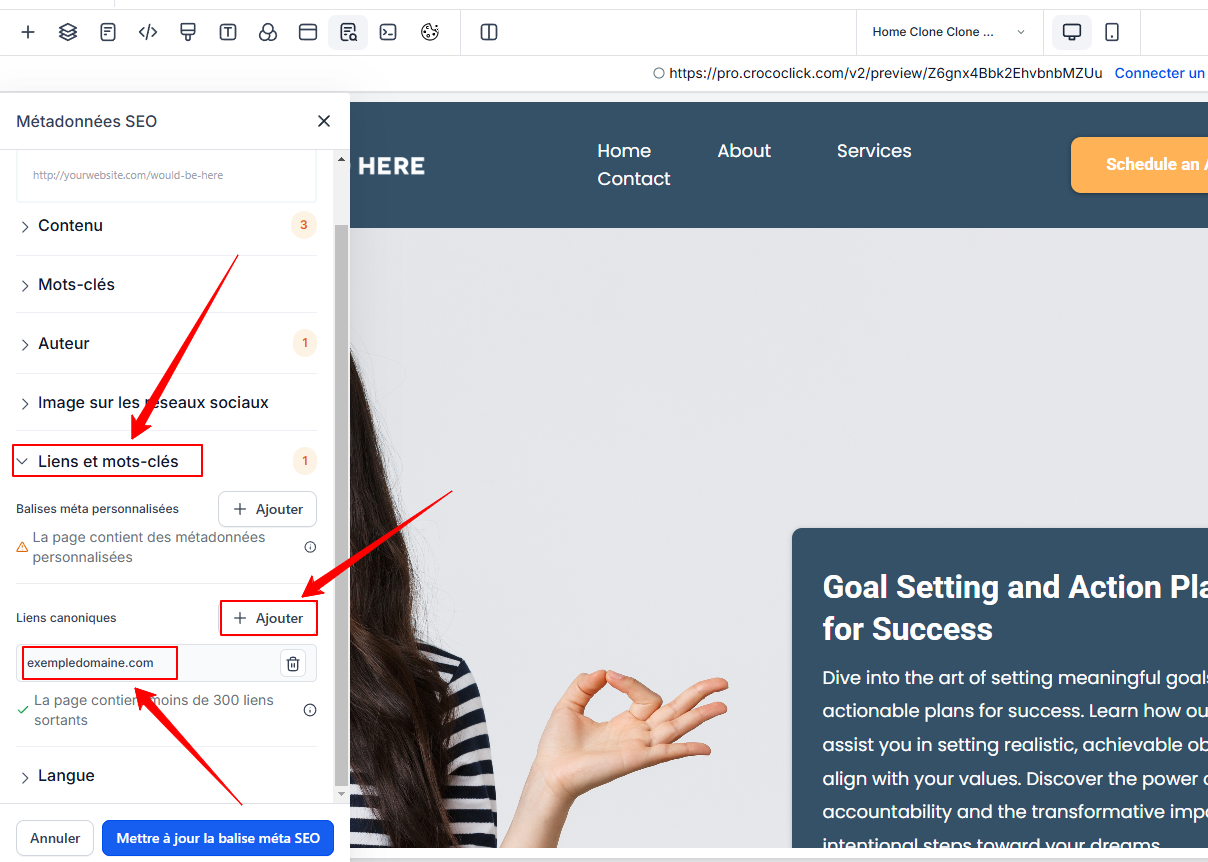Expand the Contenu section
The height and width of the screenshot is (862, 1208).
70,226
